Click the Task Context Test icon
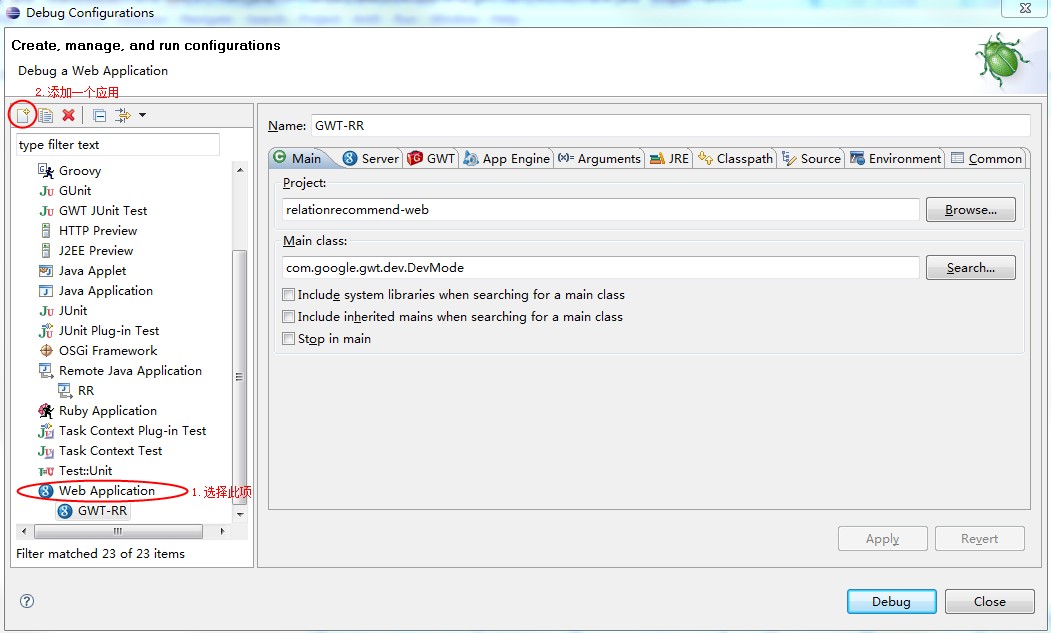This screenshot has height=633, width=1051. tap(46, 451)
